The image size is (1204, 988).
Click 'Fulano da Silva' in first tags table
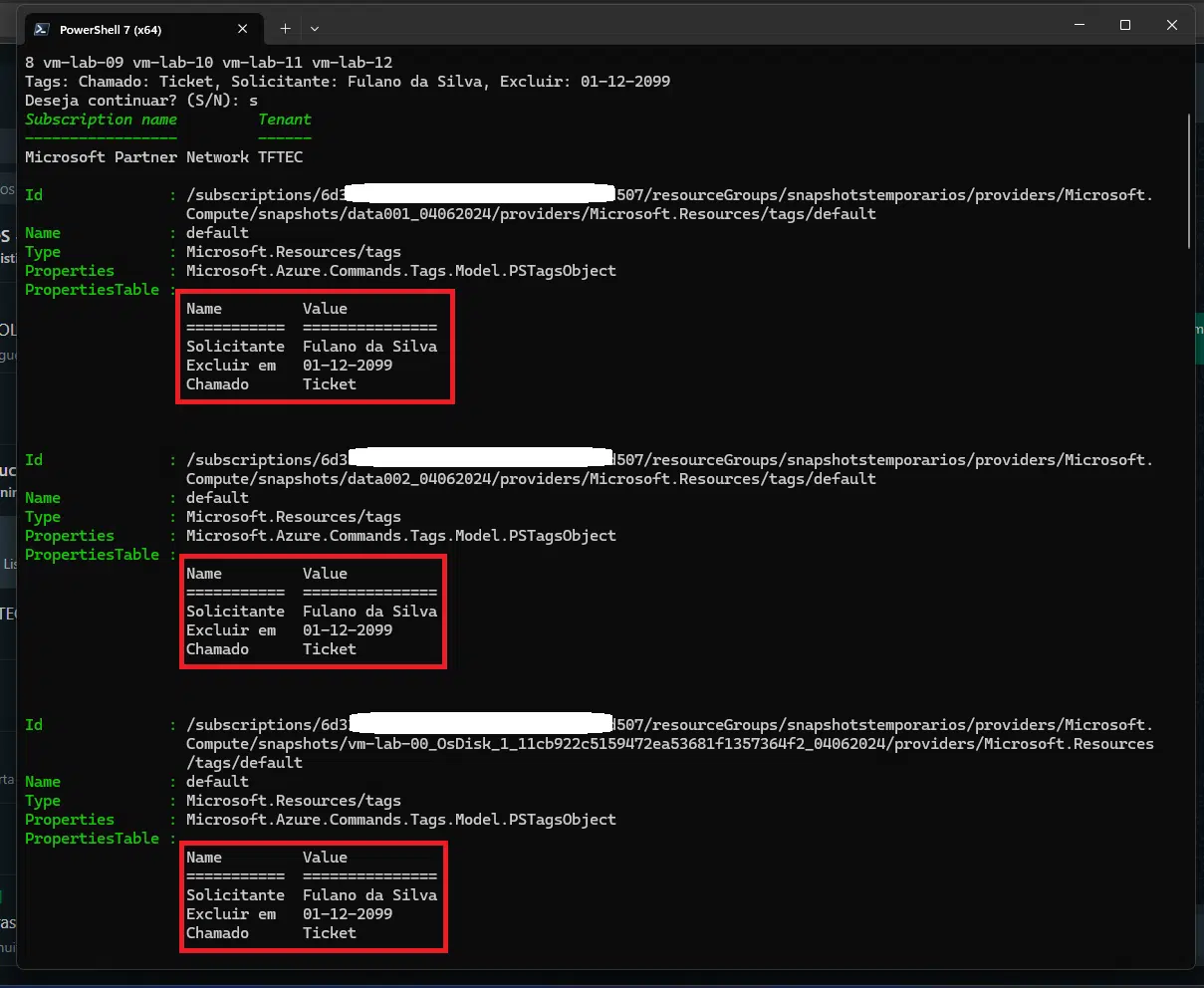tap(369, 347)
